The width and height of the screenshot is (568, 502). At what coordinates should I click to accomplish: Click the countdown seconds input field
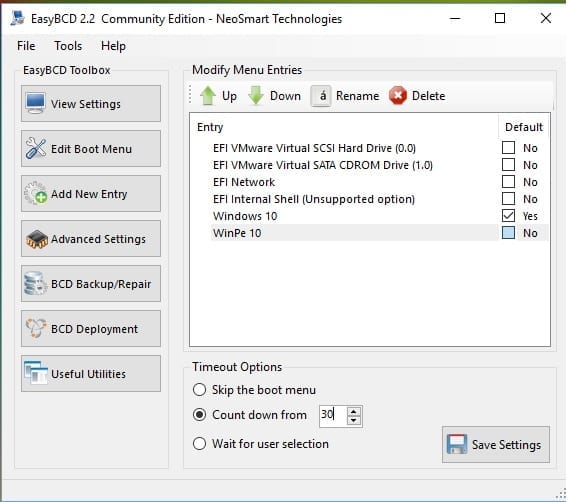pos(333,416)
